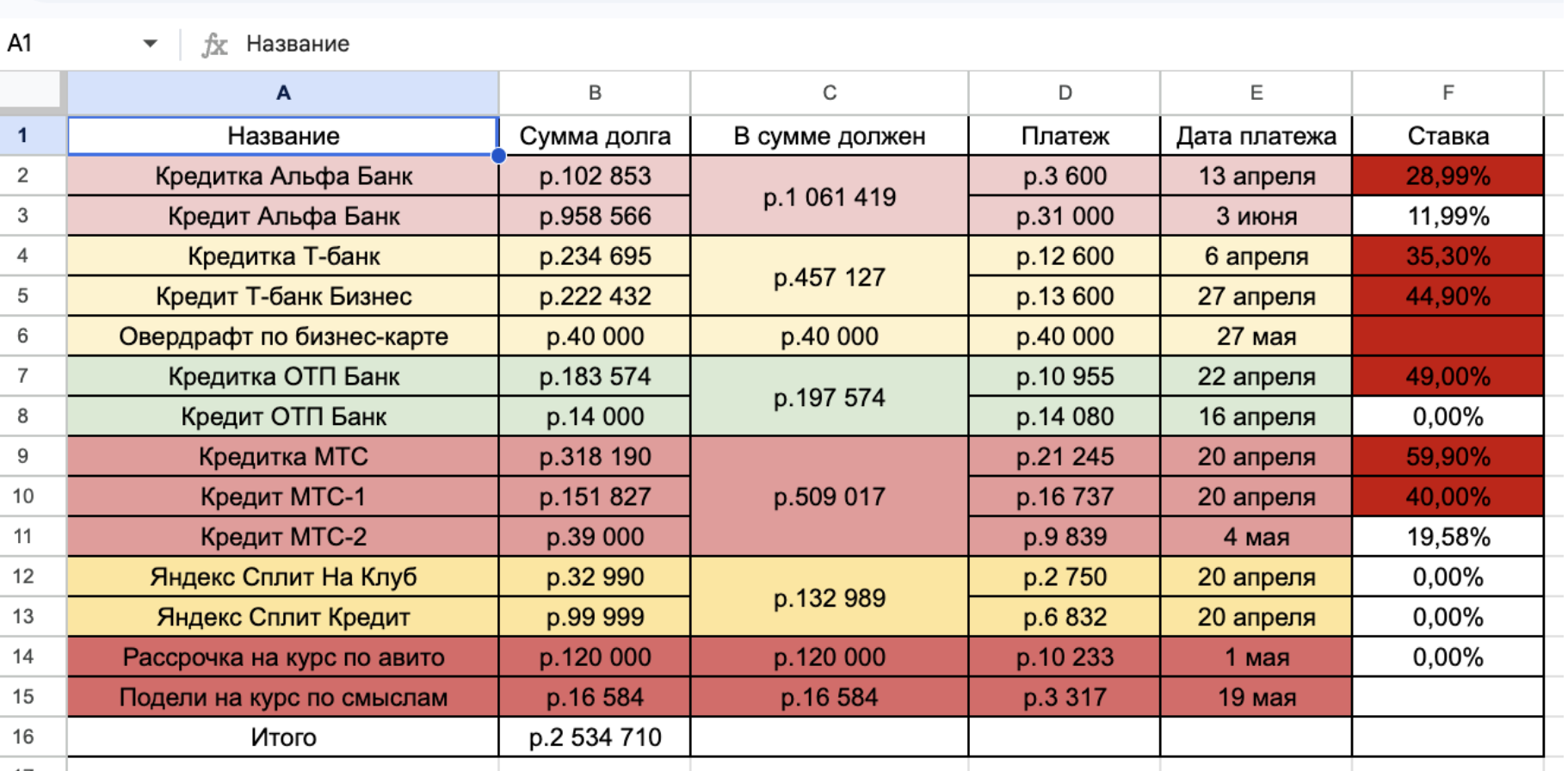Select the debt amount р.102 853
1568x771 pixels.
coord(595,176)
